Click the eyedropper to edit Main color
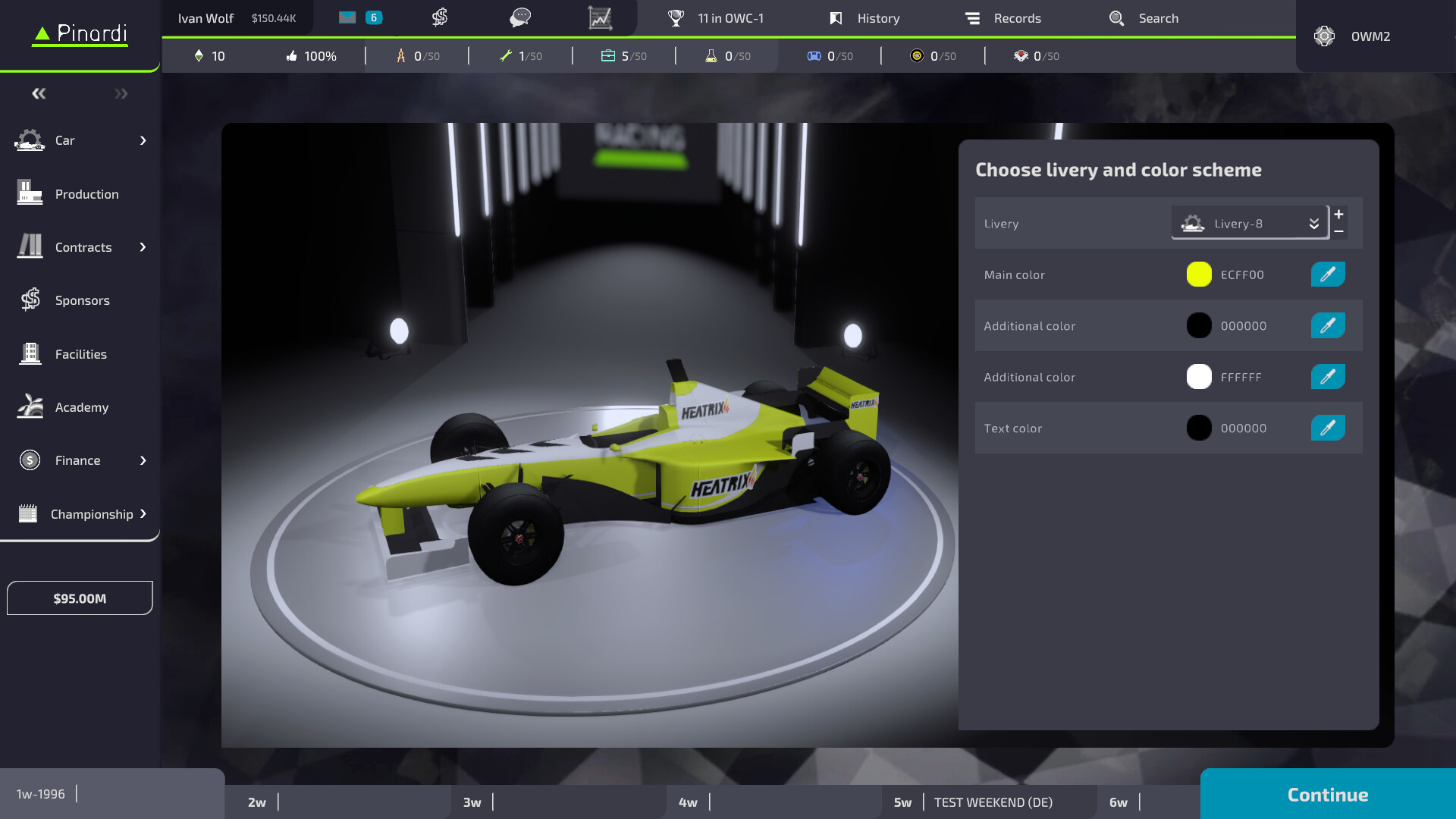The image size is (1456, 819). tap(1327, 275)
